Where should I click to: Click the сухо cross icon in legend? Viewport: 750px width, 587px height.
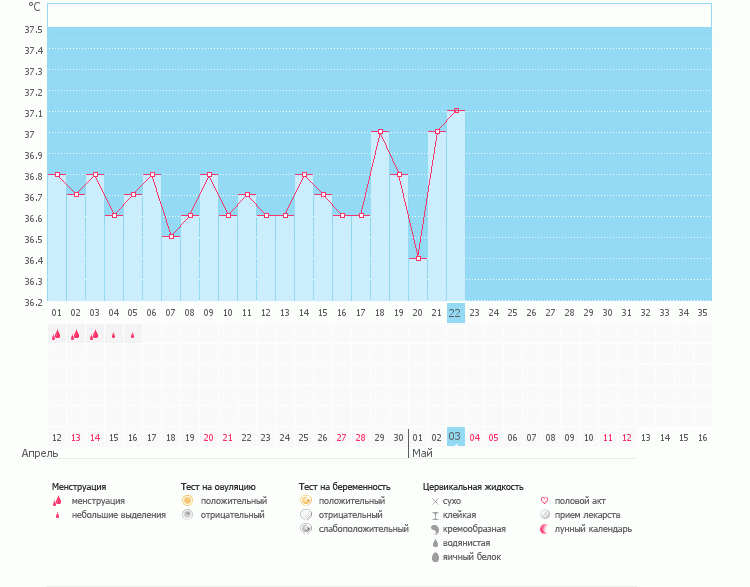(x=435, y=500)
